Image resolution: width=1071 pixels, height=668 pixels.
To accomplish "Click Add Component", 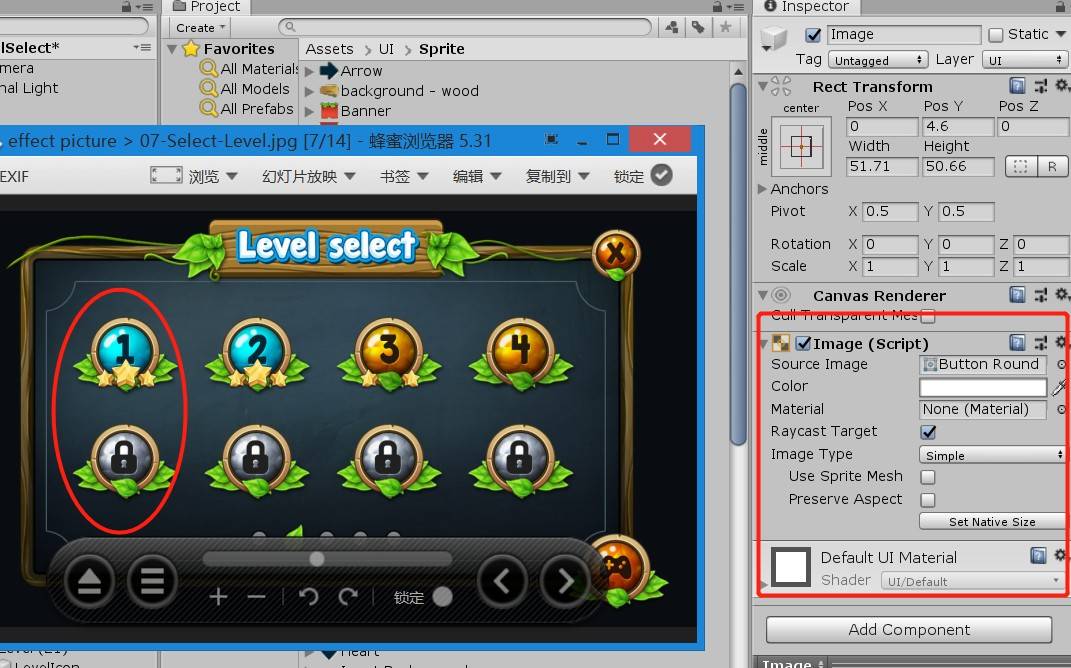I will point(908,630).
